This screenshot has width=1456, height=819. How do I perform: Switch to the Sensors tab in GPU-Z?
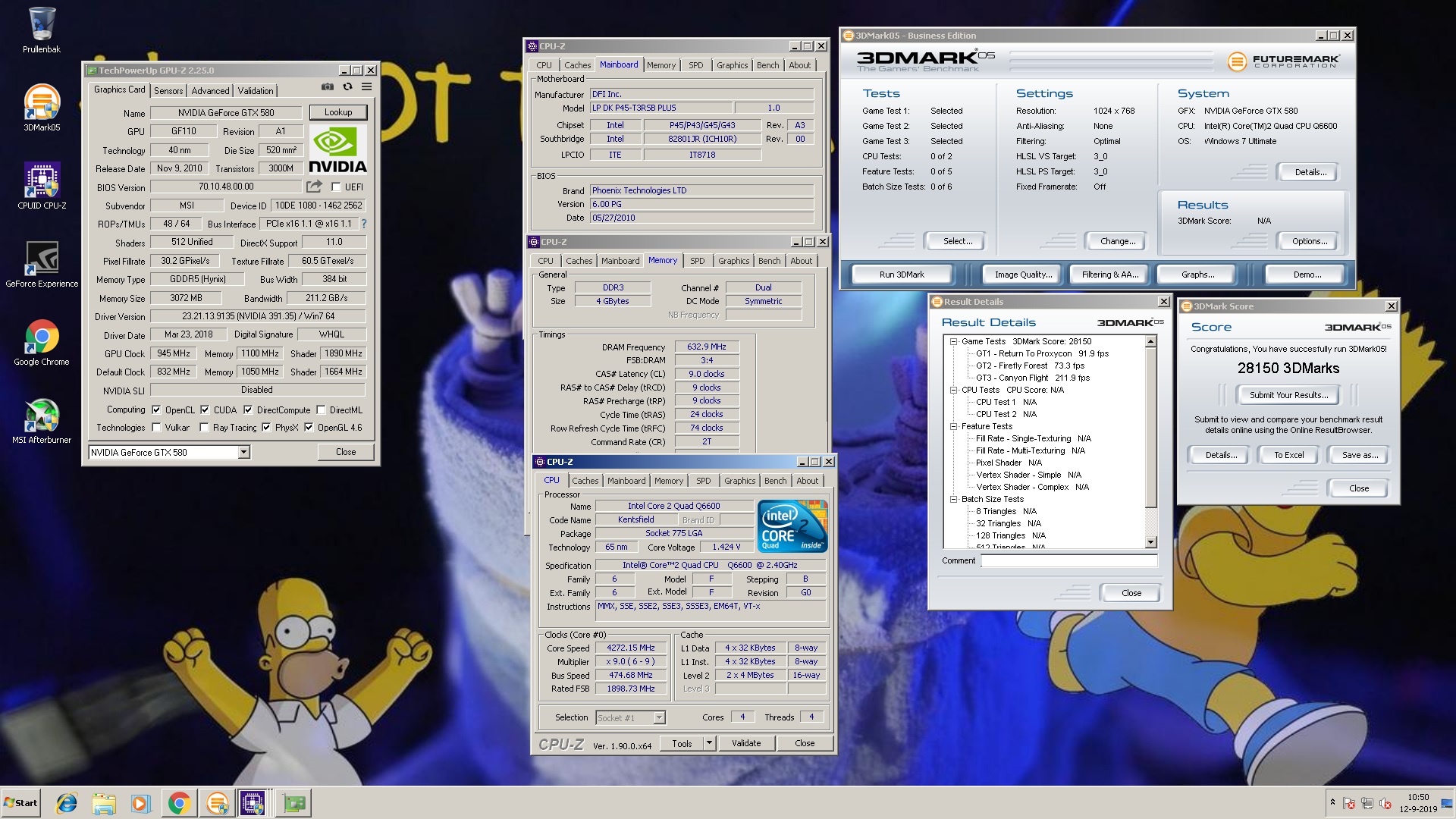pyautogui.click(x=168, y=90)
